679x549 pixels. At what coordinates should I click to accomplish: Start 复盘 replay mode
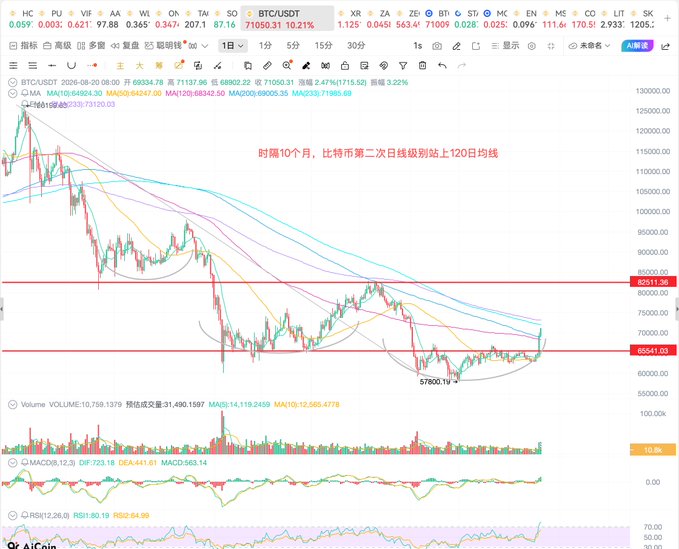(x=125, y=45)
